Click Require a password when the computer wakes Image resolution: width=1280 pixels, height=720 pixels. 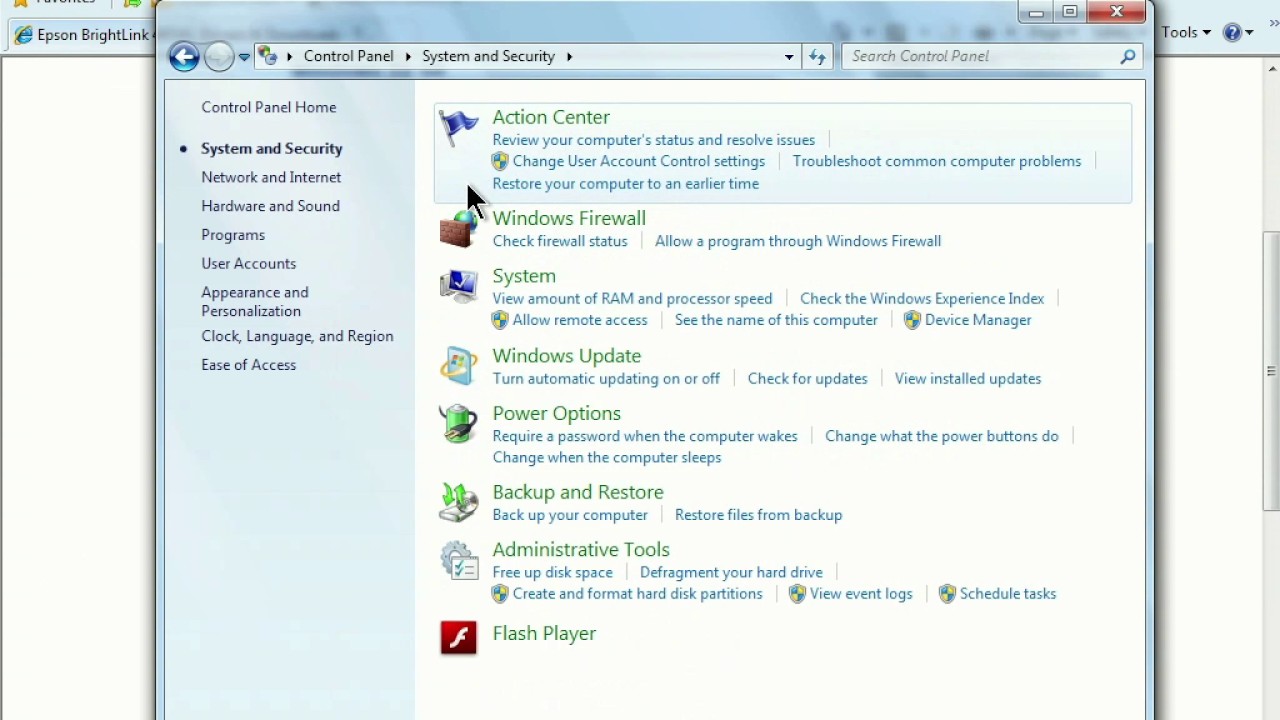point(645,436)
